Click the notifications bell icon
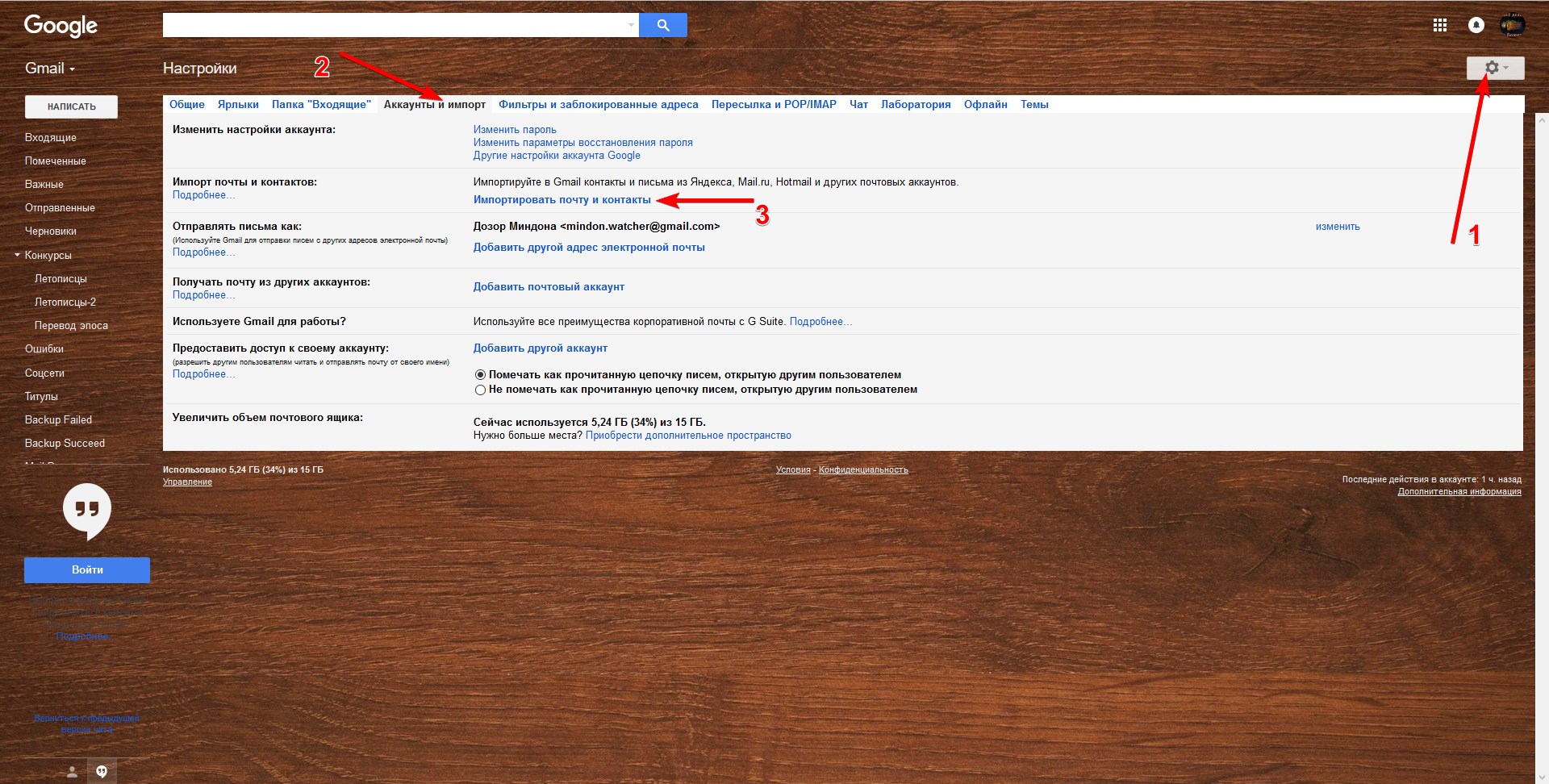Image resolution: width=1549 pixels, height=784 pixels. coord(1476,25)
